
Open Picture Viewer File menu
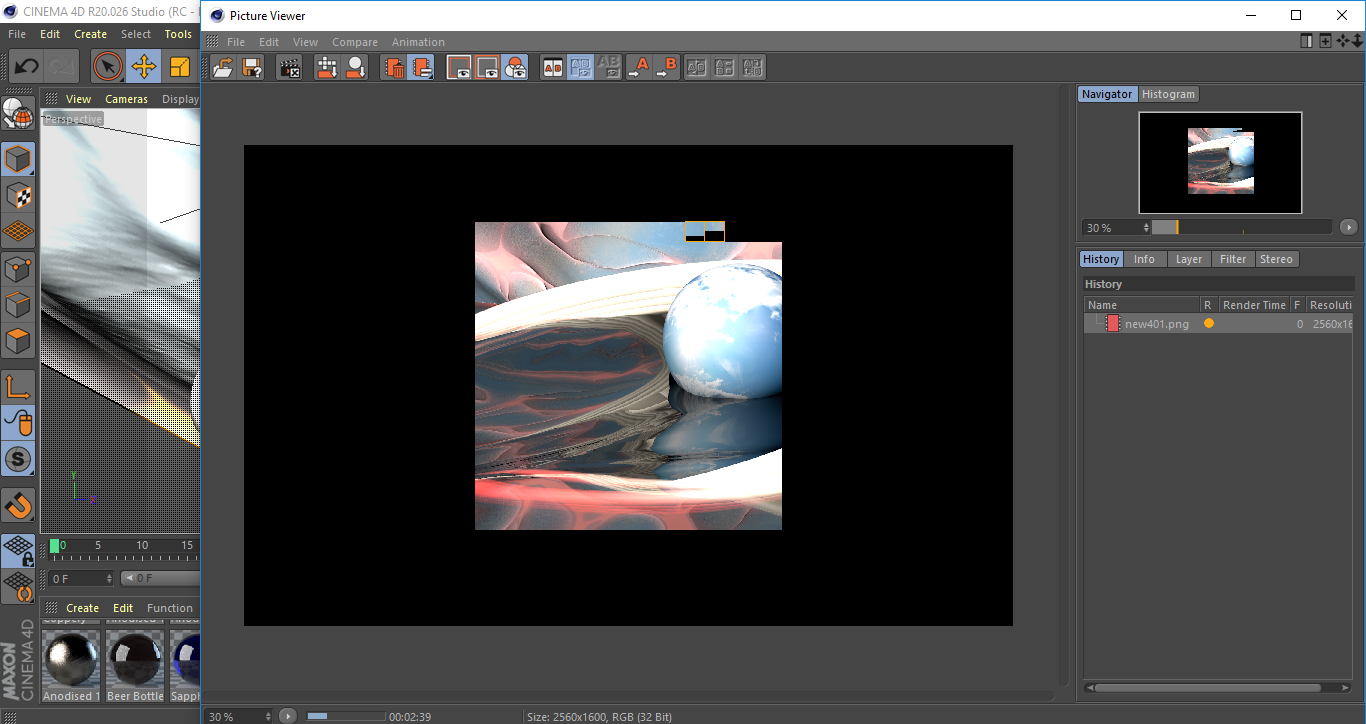tap(236, 42)
